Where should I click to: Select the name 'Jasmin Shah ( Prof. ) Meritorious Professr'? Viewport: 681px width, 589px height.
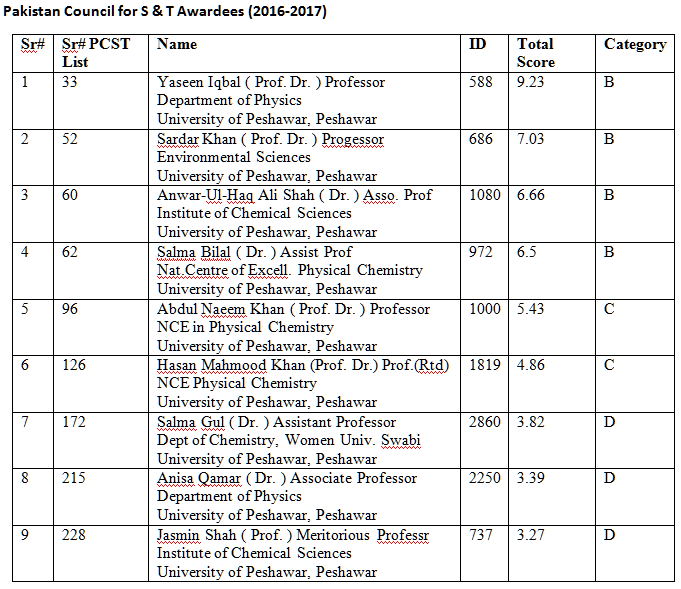tap(293, 535)
